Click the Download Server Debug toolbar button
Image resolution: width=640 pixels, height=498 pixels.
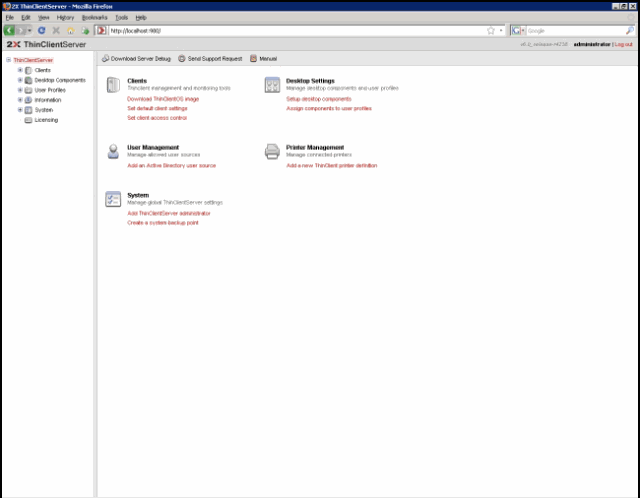(x=136, y=59)
